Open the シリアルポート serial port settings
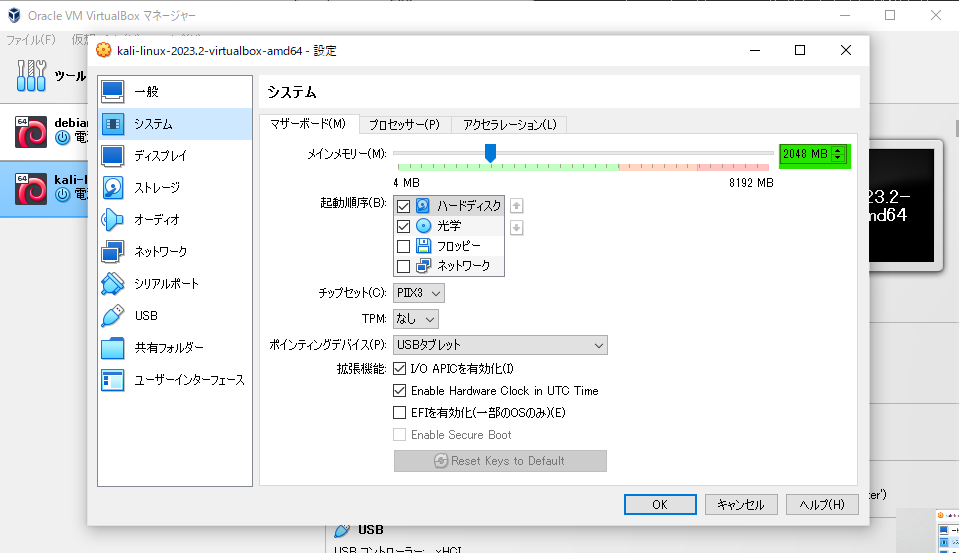The image size is (959, 553). pyautogui.click(x=175, y=284)
